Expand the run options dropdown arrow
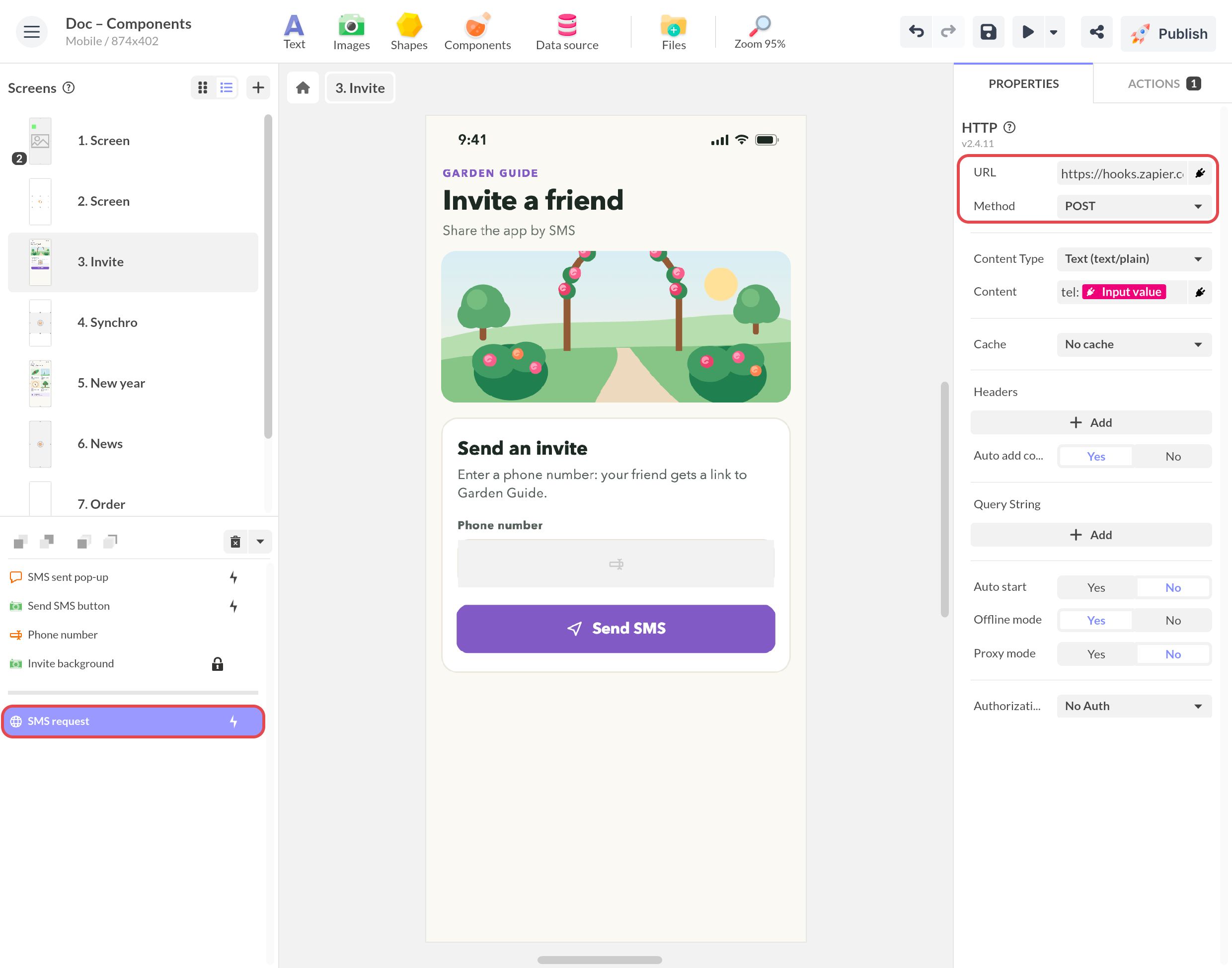 coord(1054,32)
